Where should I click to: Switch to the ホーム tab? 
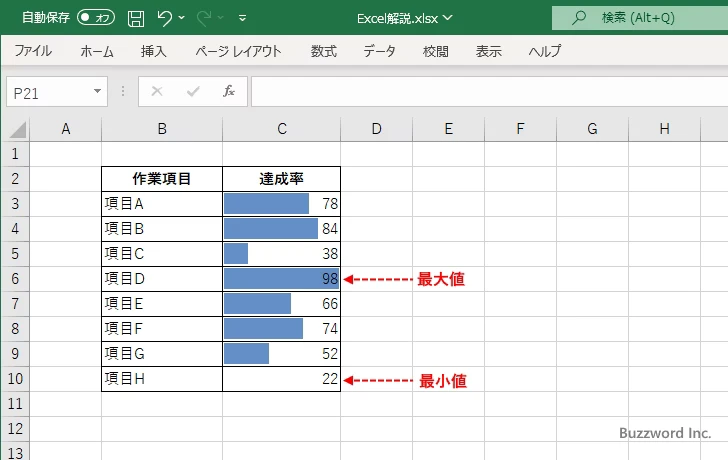[x=97, y=51]
